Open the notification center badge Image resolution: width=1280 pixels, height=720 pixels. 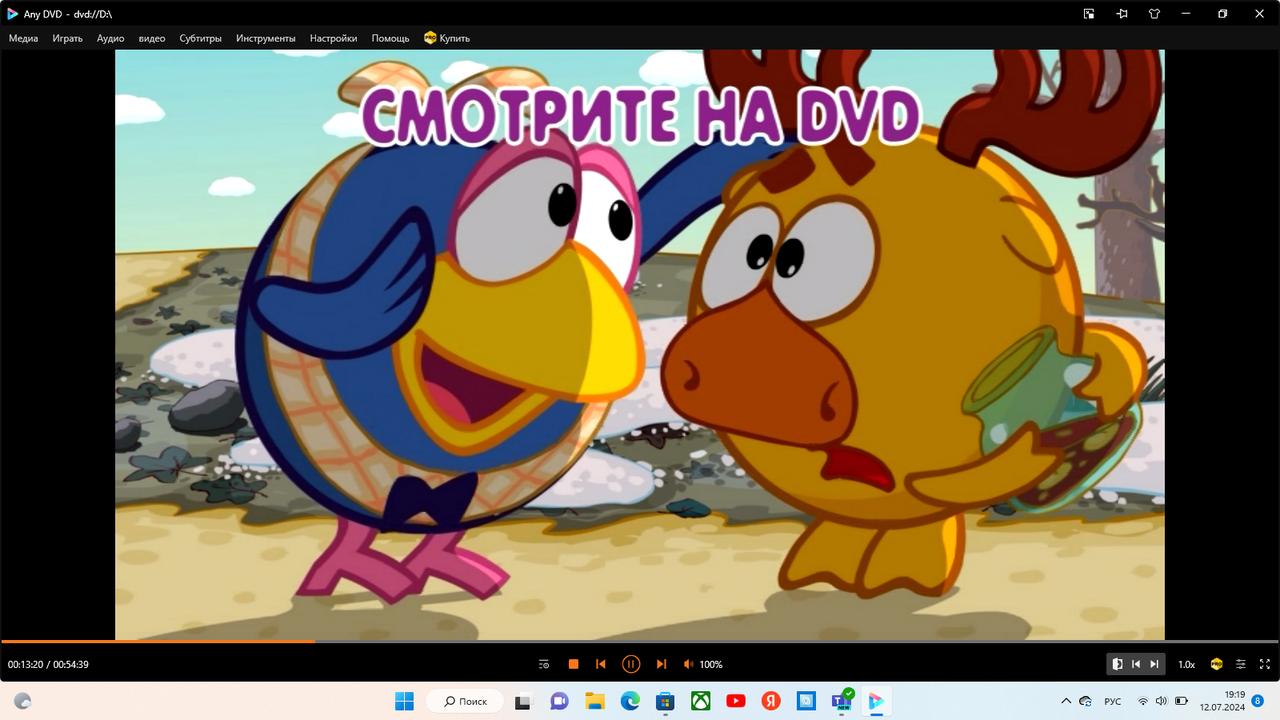pos(1258,701)
